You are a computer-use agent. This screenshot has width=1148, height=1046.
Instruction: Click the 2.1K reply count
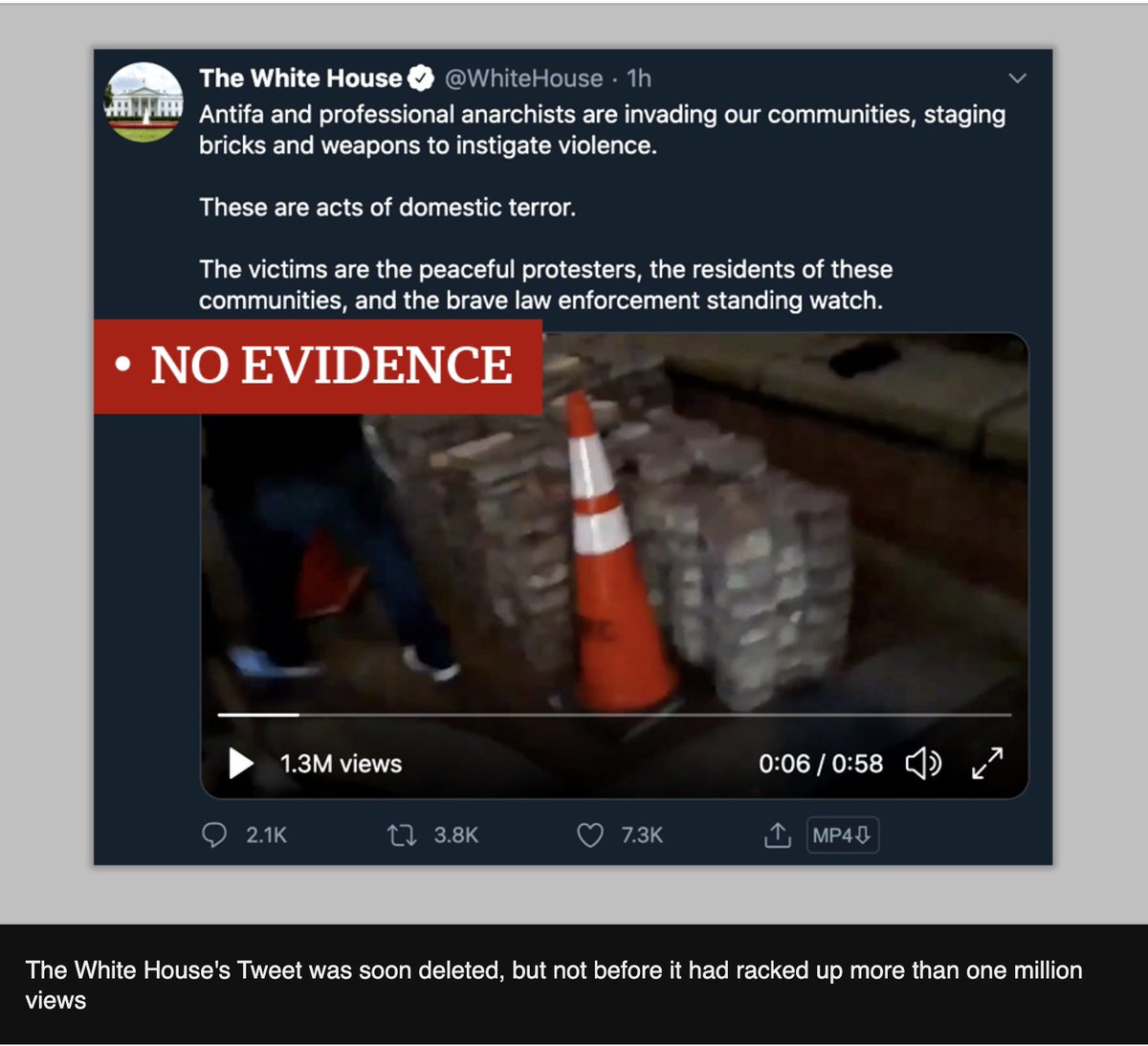266,835
